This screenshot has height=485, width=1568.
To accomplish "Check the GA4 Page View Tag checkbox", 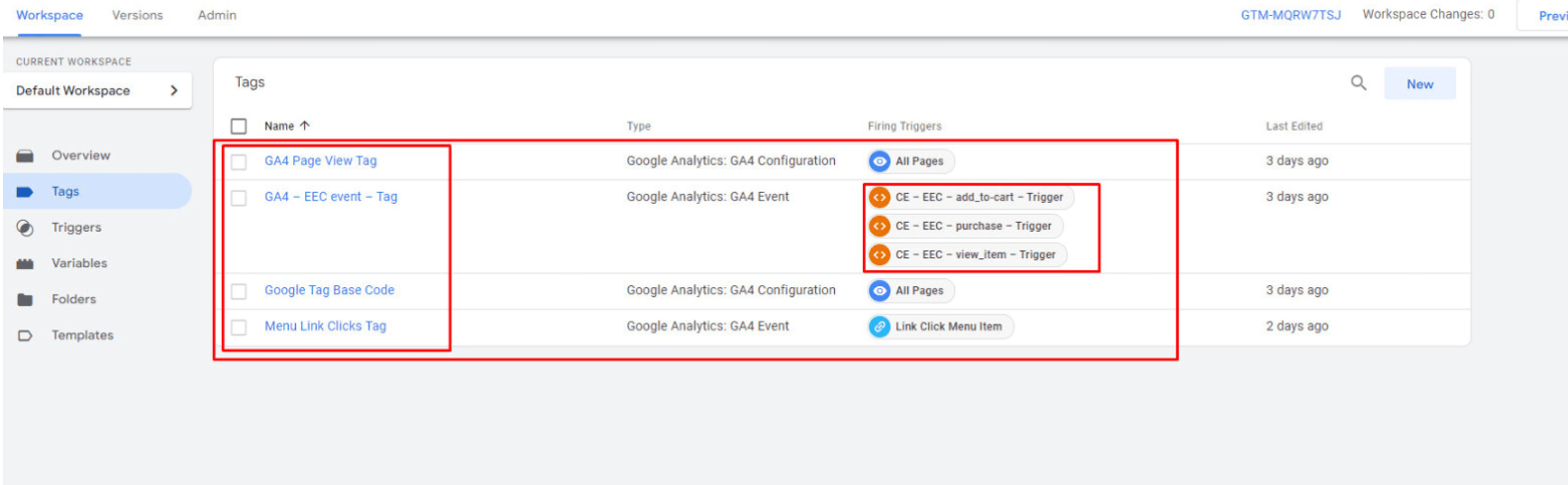I will click(x=239, y=161).
